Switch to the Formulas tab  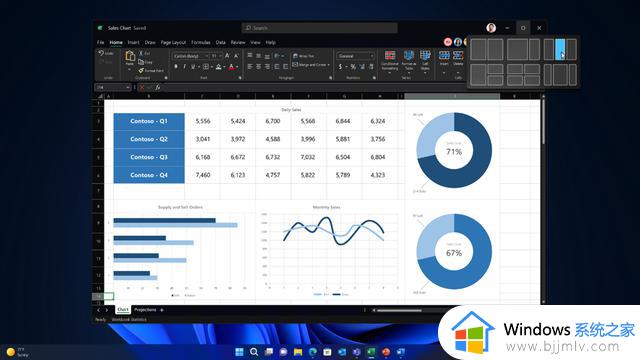[201, 42]
